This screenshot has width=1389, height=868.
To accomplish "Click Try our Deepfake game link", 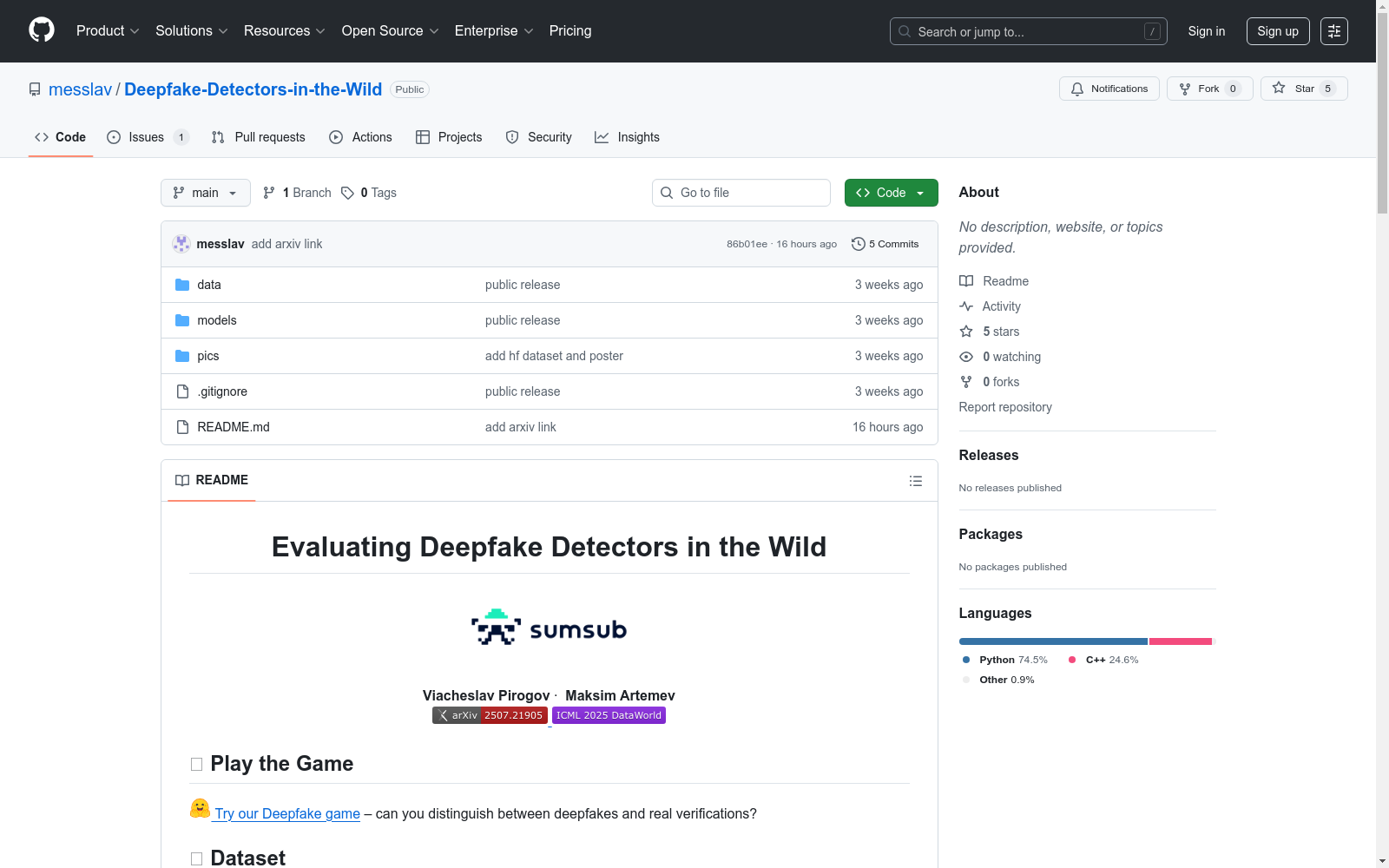I will [287, 813].
